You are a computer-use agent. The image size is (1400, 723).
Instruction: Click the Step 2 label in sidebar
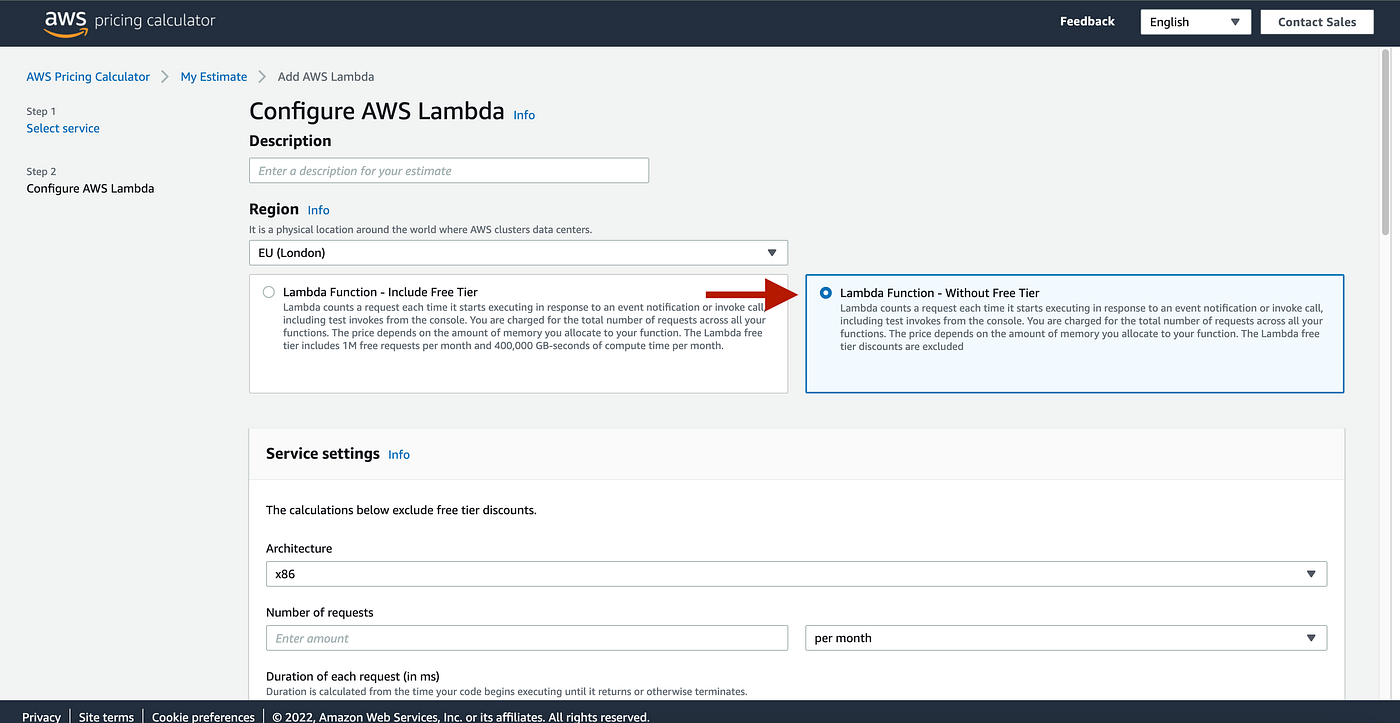[41, 171]
